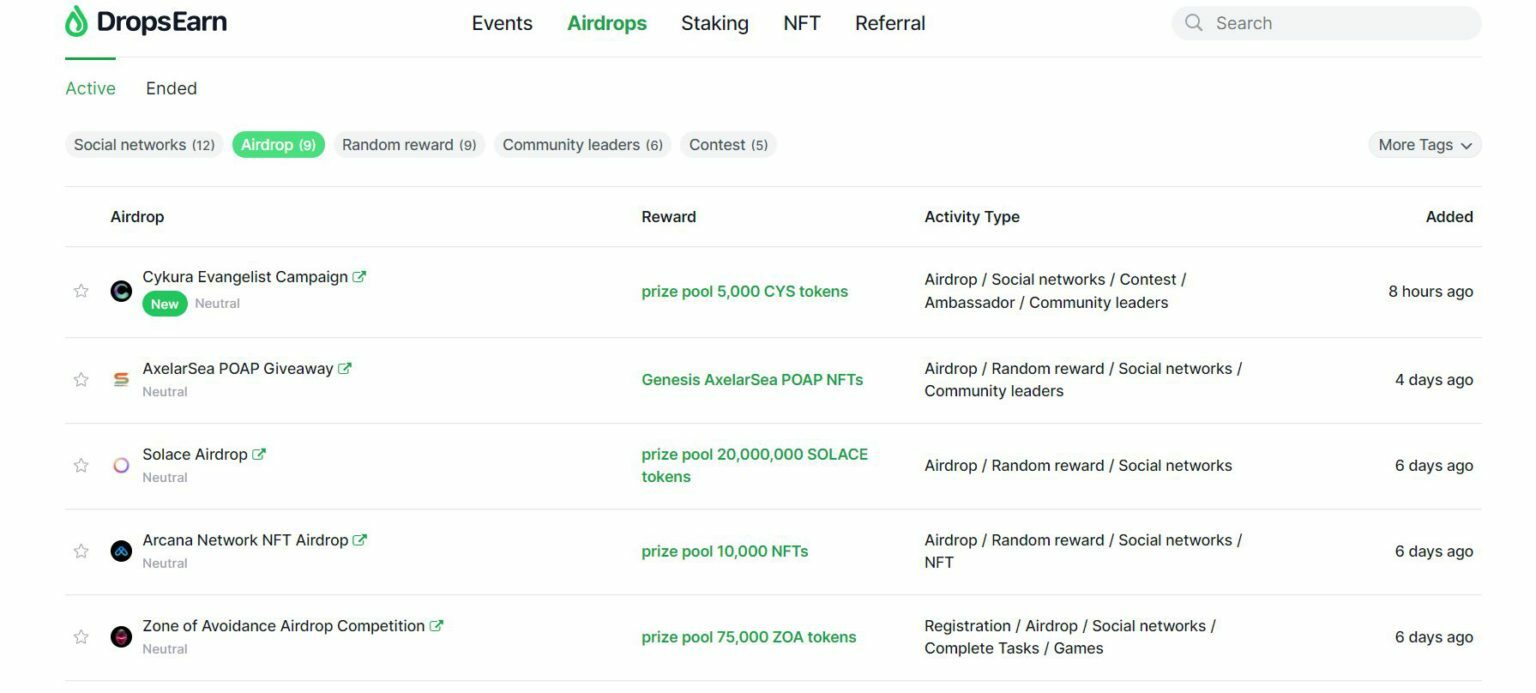Switch to the Ended tab
The width and height of the screenshot is (1536, 693).
click(x=171, y=88)
